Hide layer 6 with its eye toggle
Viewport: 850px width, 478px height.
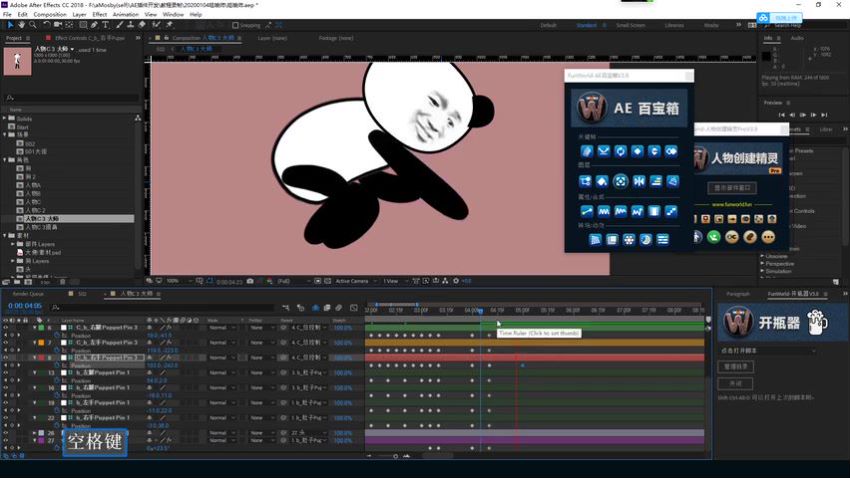(x=6, y=327)
